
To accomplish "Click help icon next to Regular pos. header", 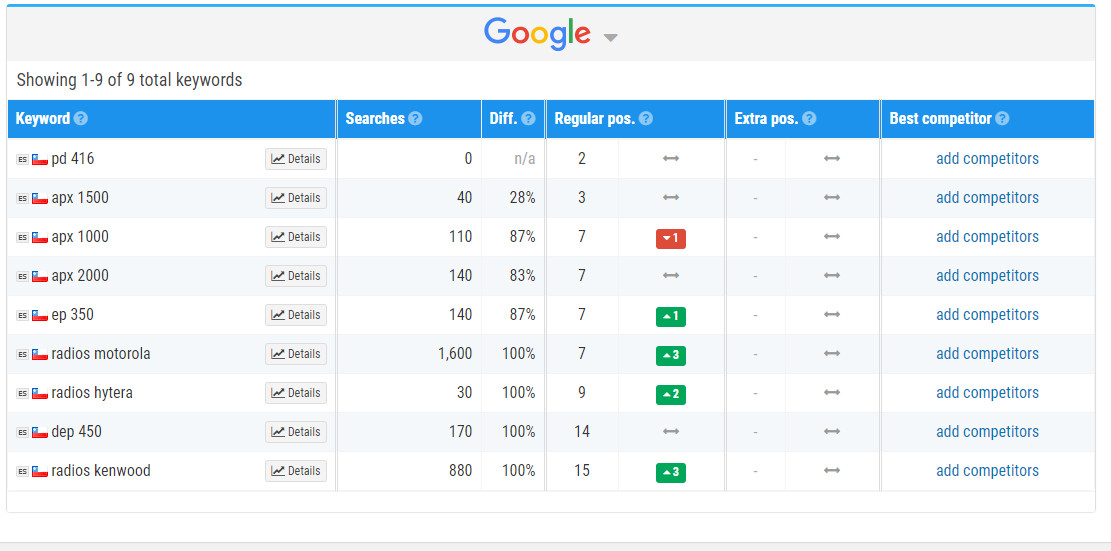I will click(645, 118).
